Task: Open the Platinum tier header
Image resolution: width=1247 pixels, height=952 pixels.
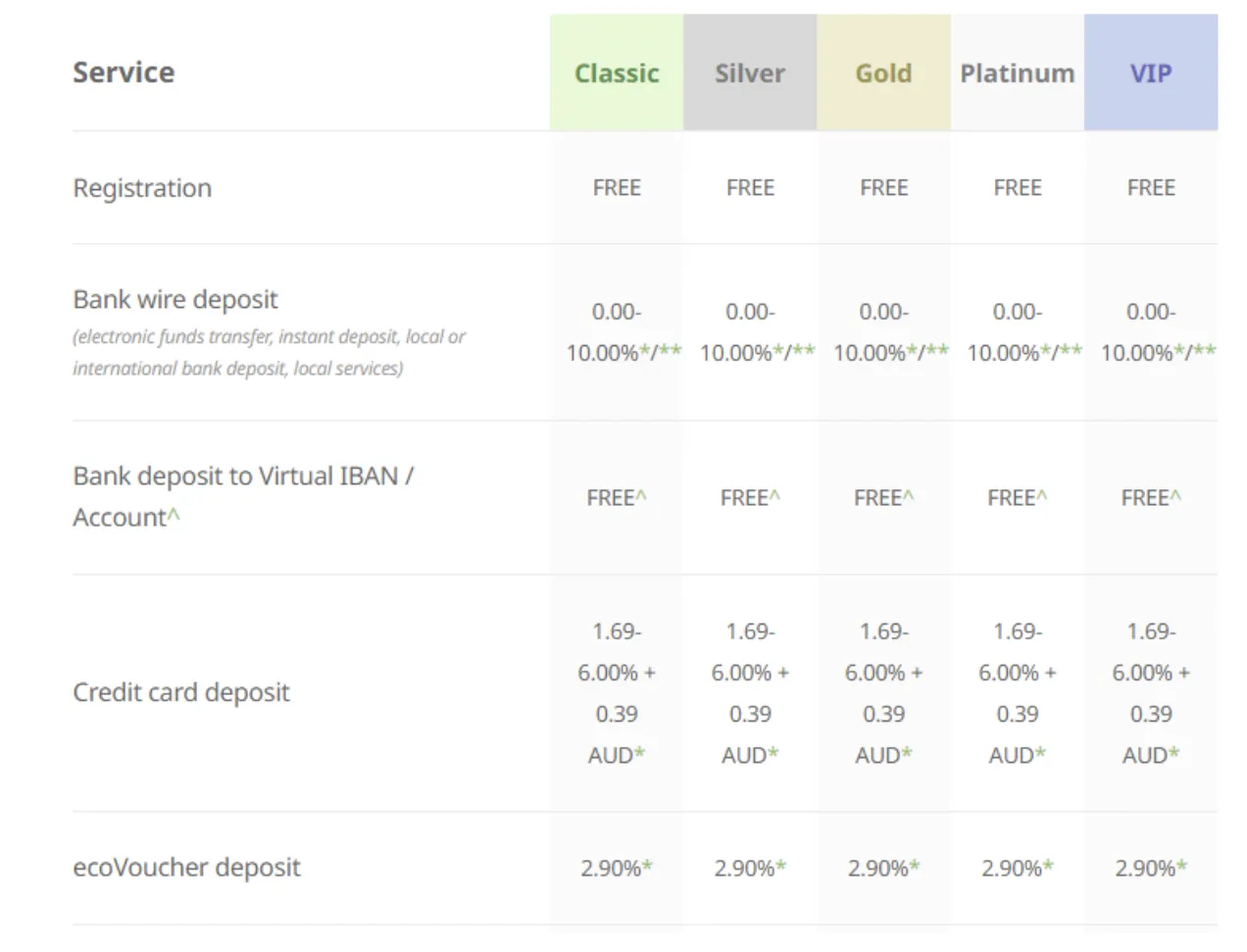Action: coord(1017,74)
